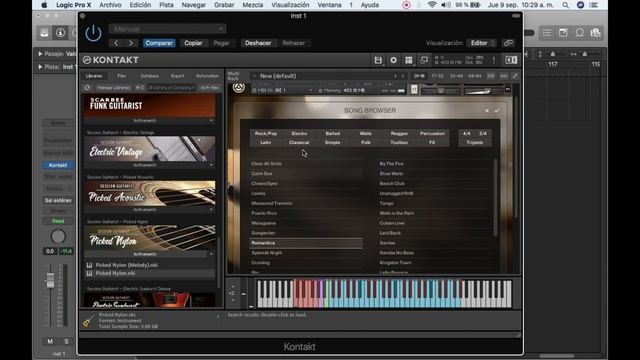Click the Kontakt logo
Viewport: 640px width, 360px height.
(x=111, y=60)
